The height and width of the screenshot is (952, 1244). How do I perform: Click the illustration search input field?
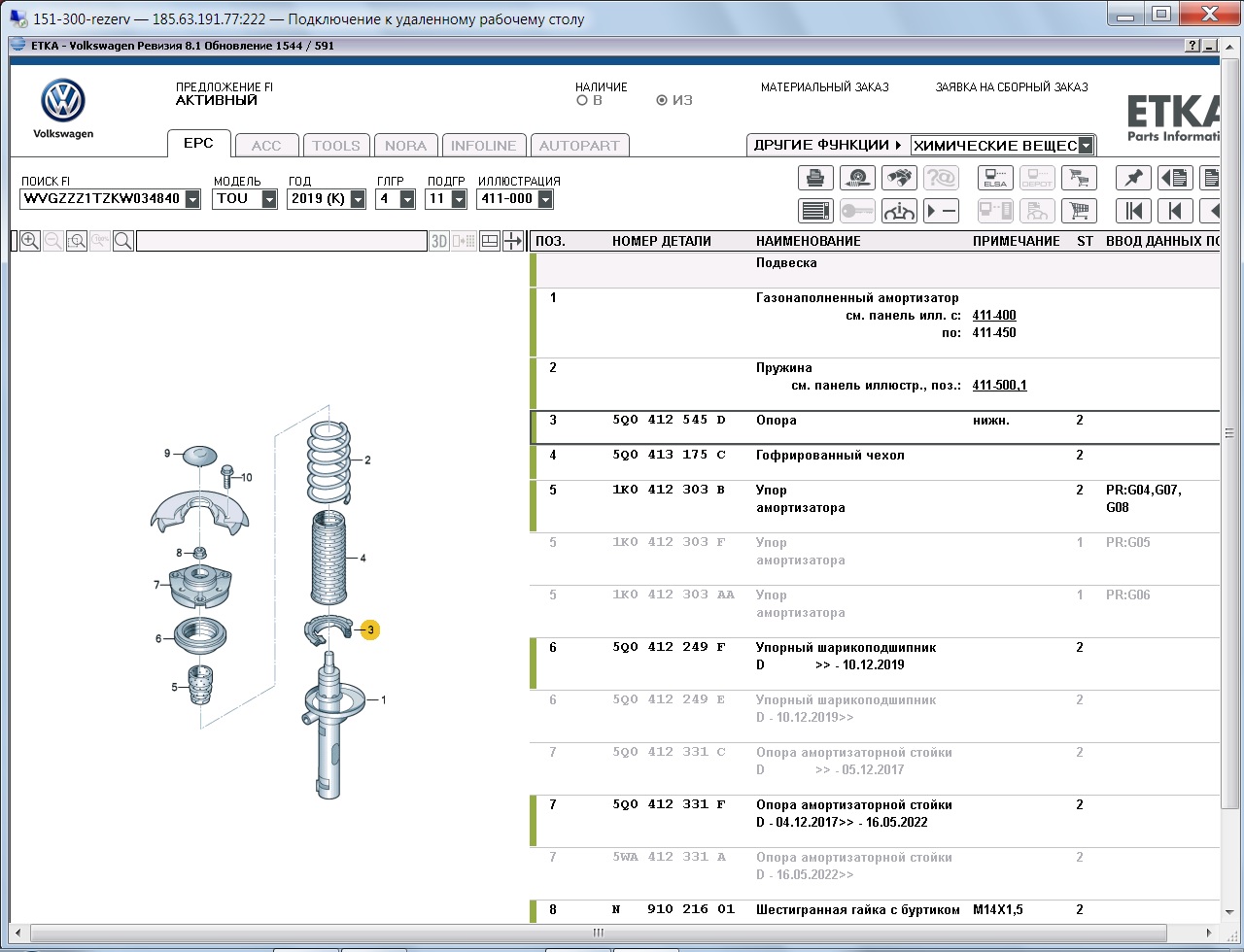(281, 241)
